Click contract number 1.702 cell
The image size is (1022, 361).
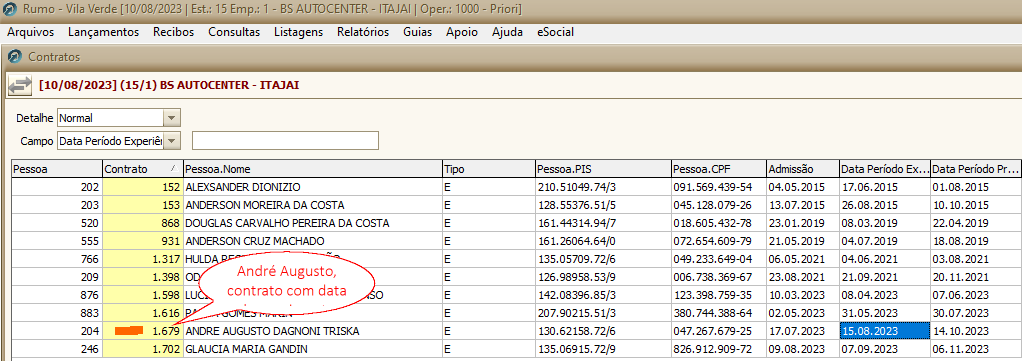(x=143, y=349)
